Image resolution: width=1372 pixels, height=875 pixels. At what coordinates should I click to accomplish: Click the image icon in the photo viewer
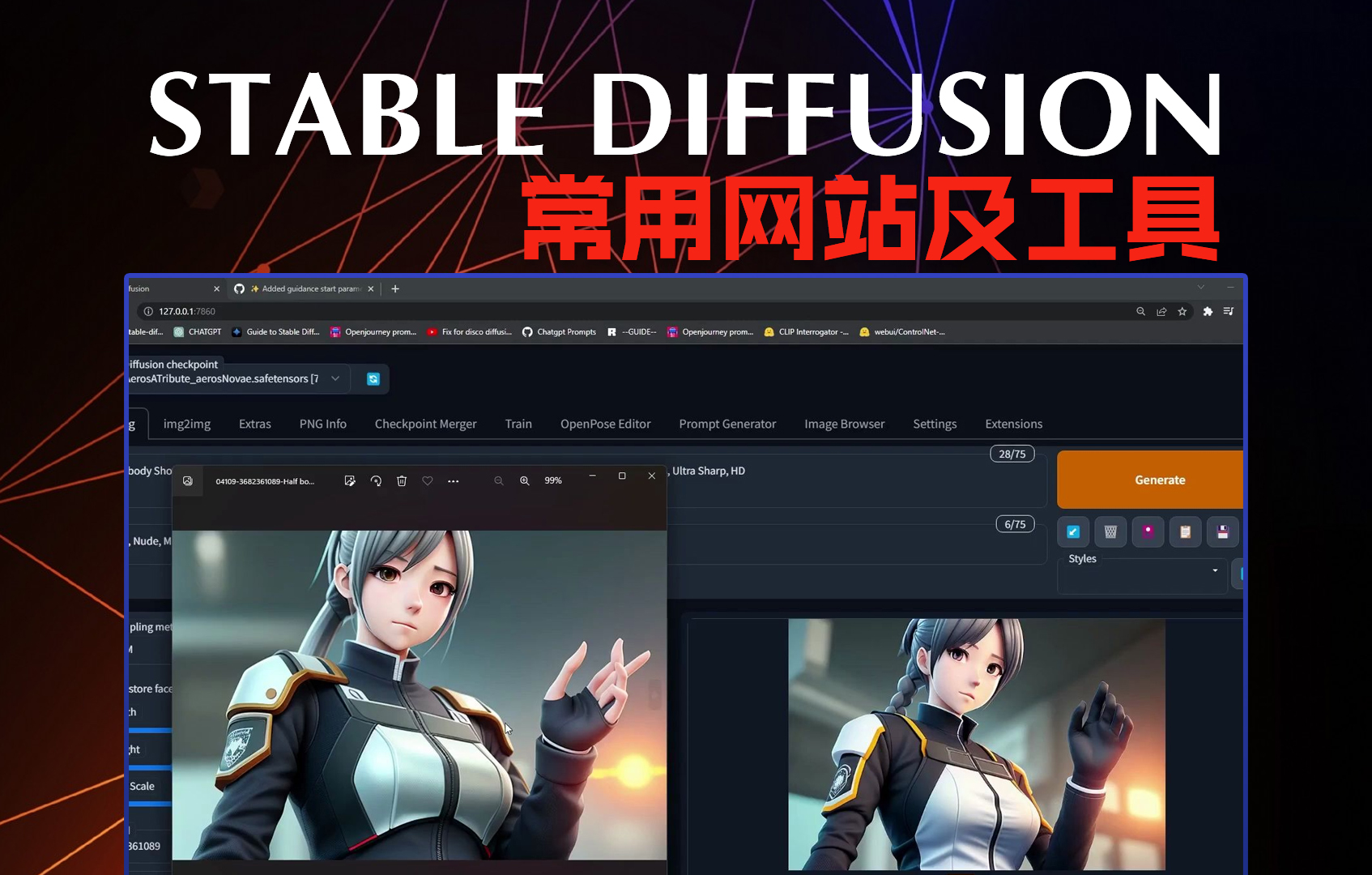[x=188, y=480]
